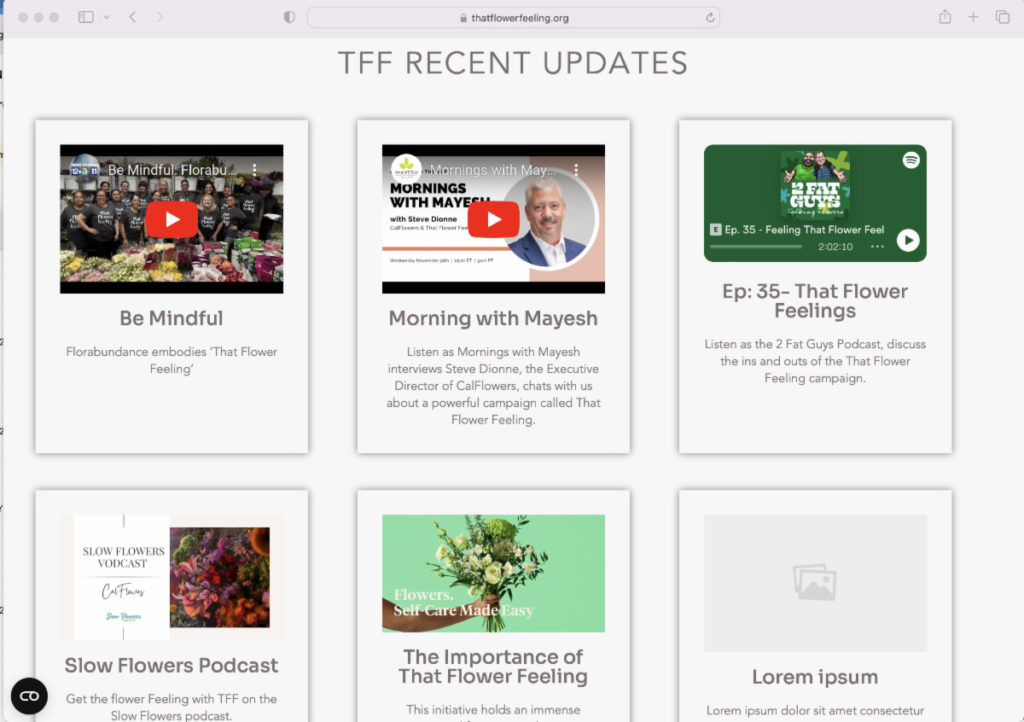Play Ep. 35 Spotify podcast episode

[908, 240]
